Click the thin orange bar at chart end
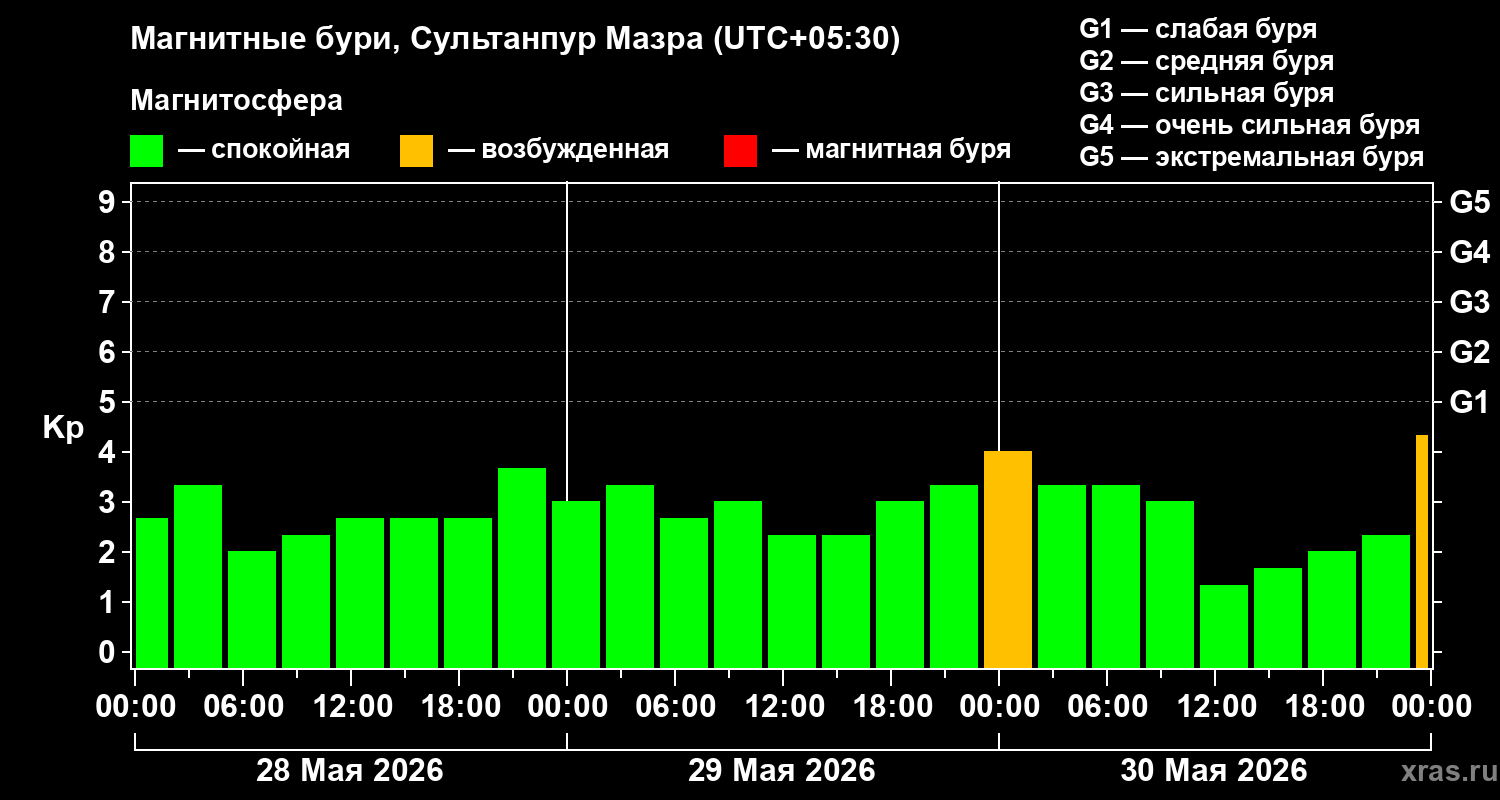 [1422, 551]
